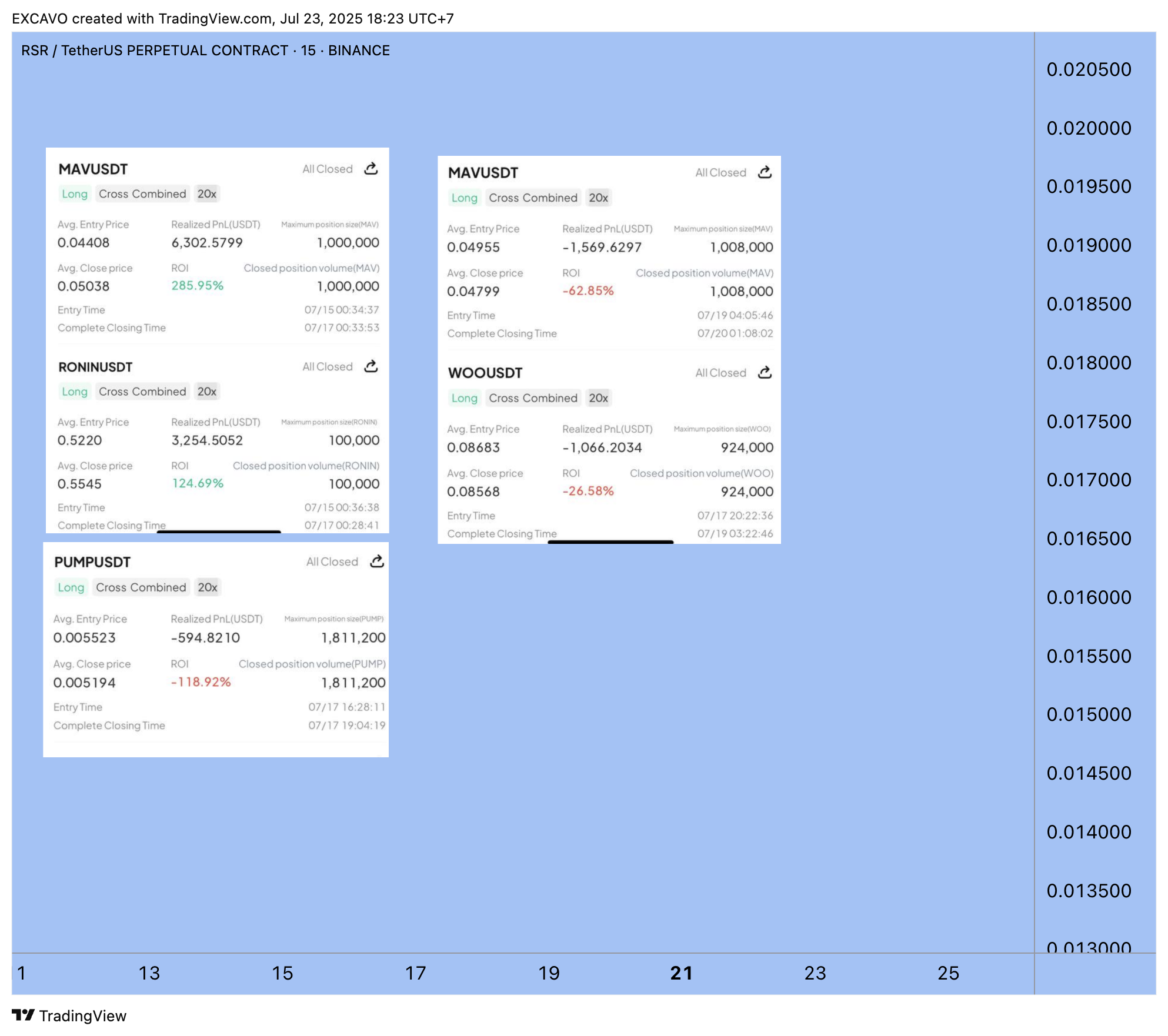Click Long tag on RONINUSDT card
1168x1036 pixels.
point(75,392)
